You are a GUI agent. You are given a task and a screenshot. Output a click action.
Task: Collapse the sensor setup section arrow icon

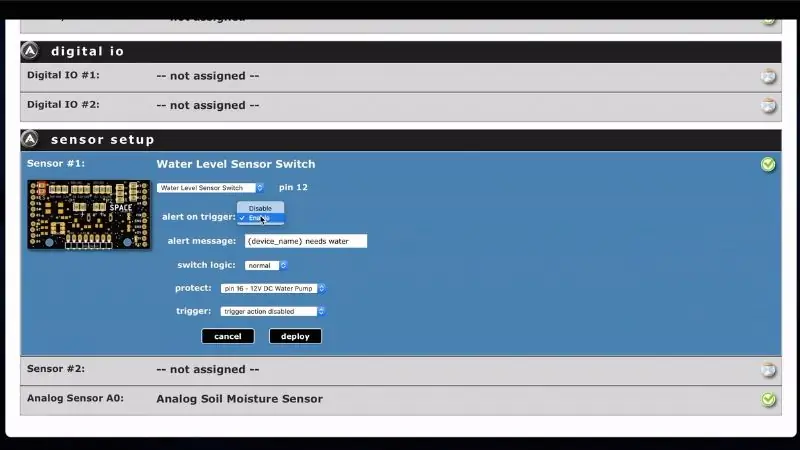click(x=30, y=139)
